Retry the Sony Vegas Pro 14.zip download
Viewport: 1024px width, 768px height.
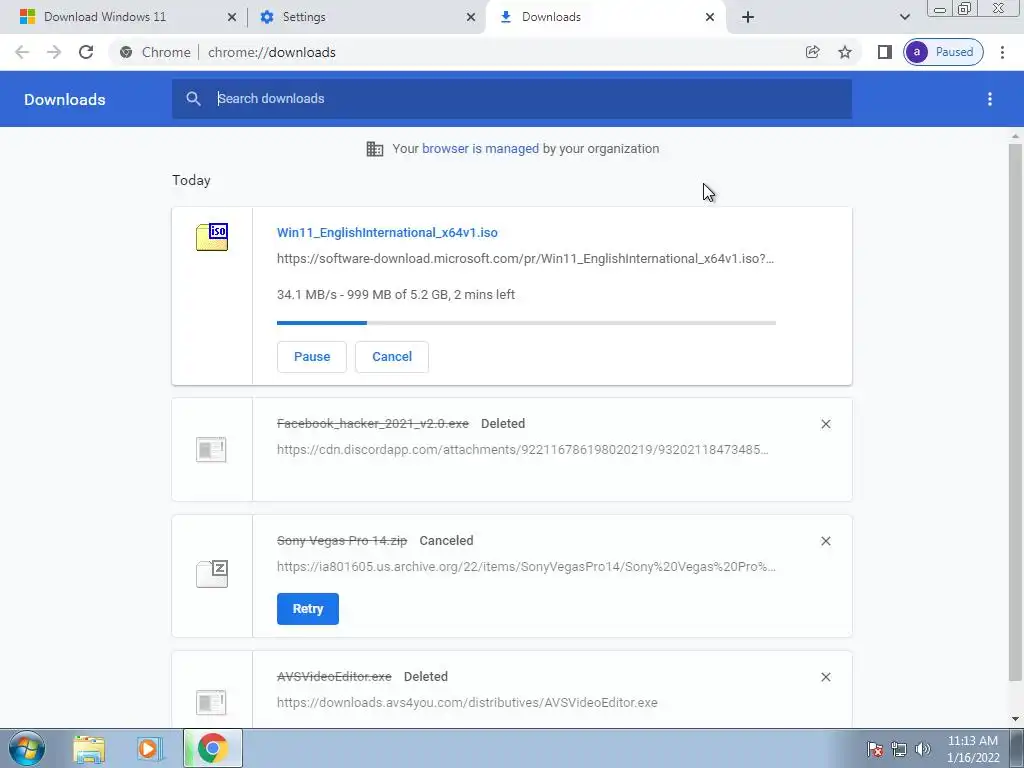(x=308, y=609)
